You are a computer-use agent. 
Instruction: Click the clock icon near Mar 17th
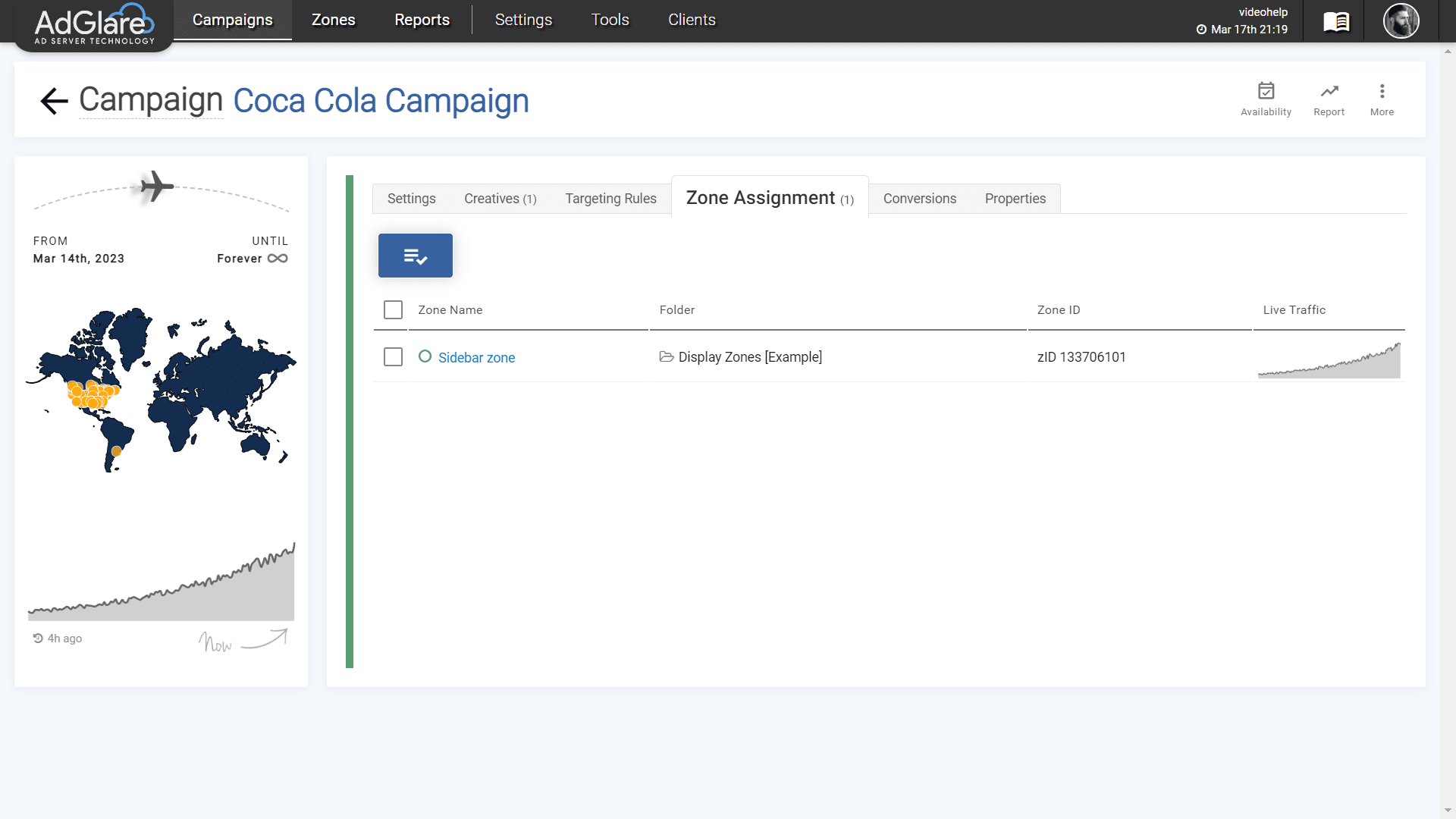point(1201,30)
